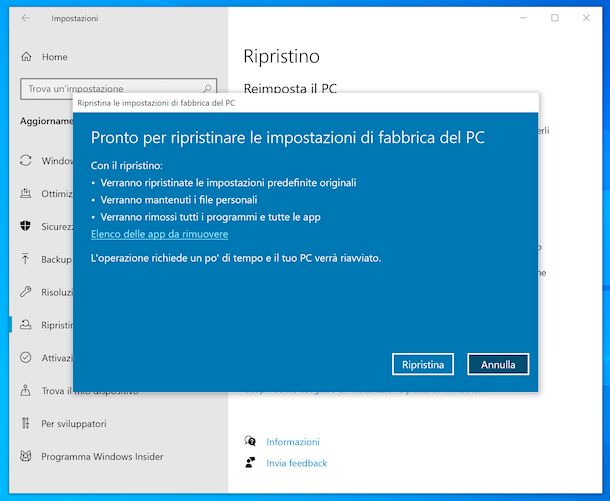Click the Home icon in Settings sidebar
Image resolution: width=610 pixels, height=501 pixels.
(26, 57)
